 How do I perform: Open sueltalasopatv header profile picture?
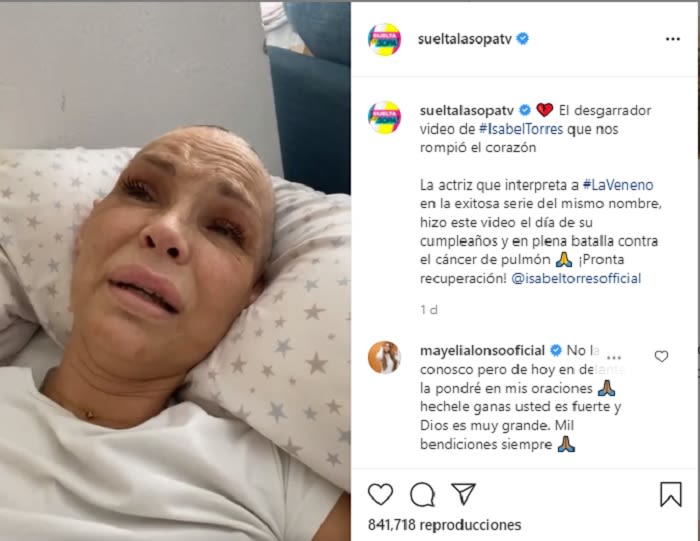(384, 39)
